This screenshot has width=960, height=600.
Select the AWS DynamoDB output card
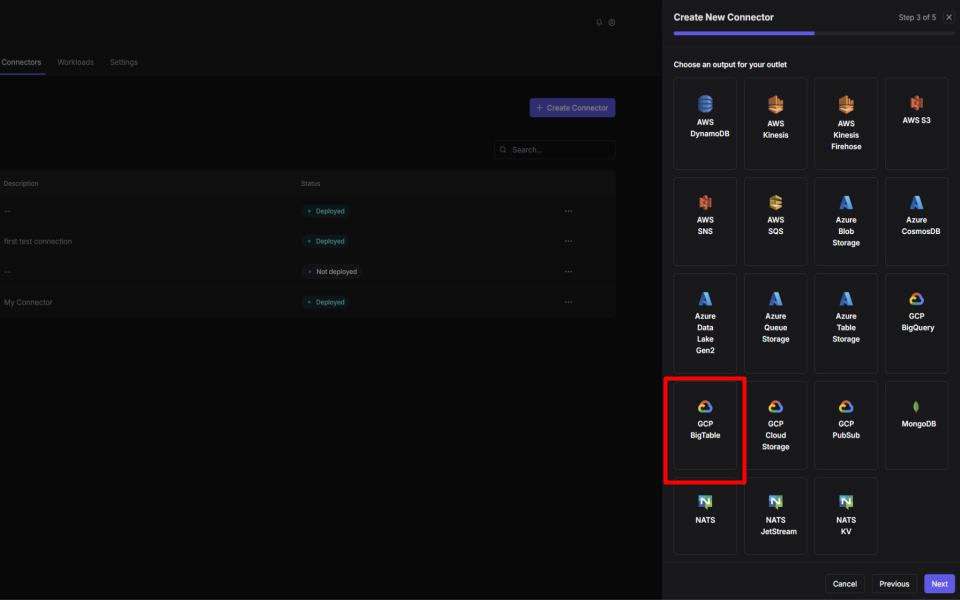click(x=705, y=124)
